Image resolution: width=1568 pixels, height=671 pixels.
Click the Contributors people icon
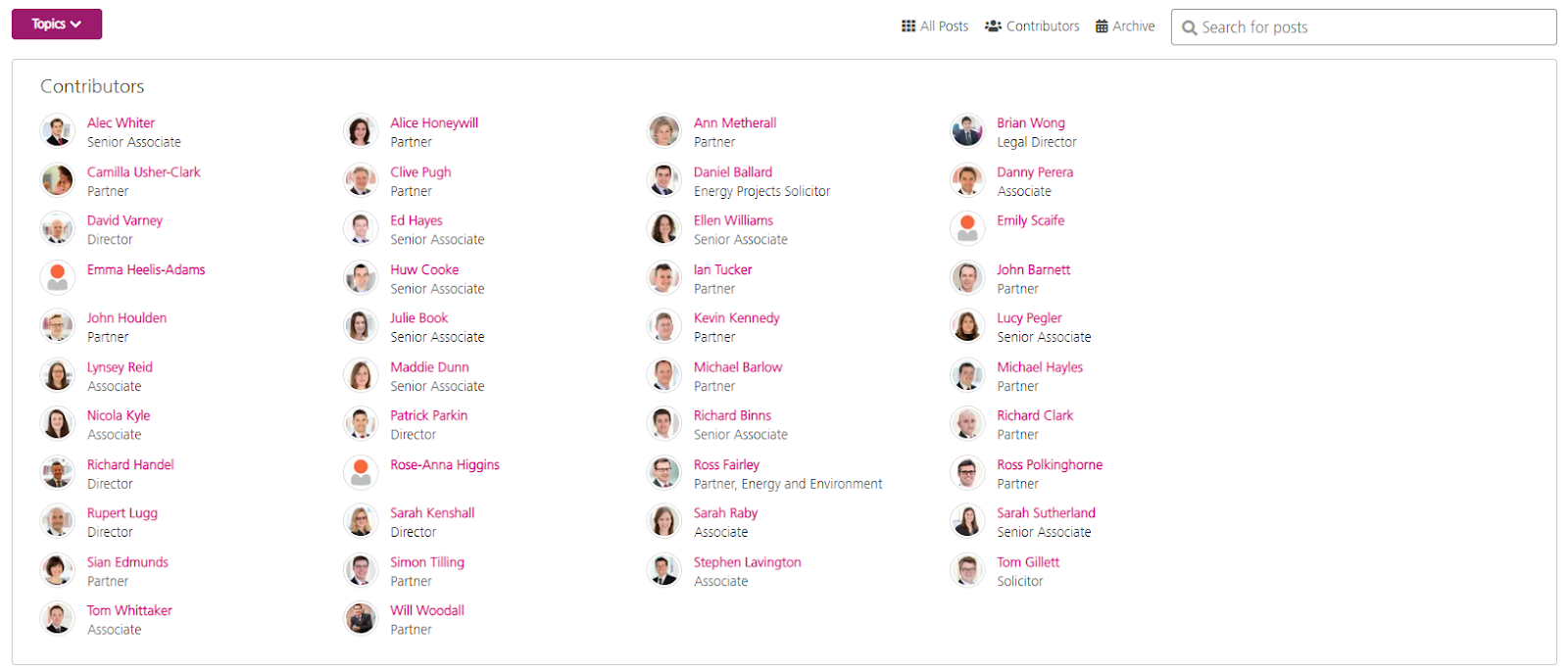point(993,26)
